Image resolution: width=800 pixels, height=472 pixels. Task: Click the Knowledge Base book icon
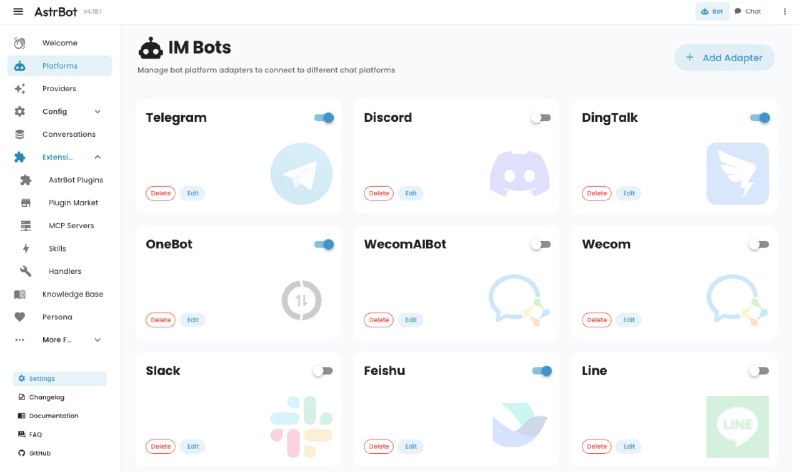point(19,294)
